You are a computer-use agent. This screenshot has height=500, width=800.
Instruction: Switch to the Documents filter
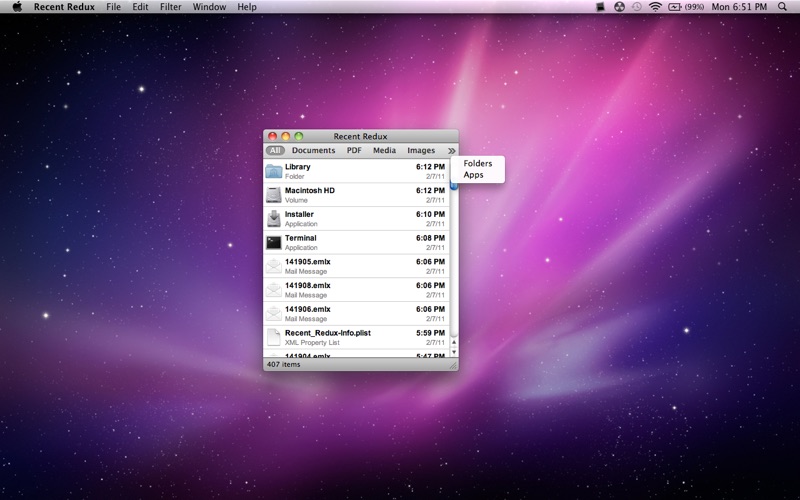(x=313, y=150)
